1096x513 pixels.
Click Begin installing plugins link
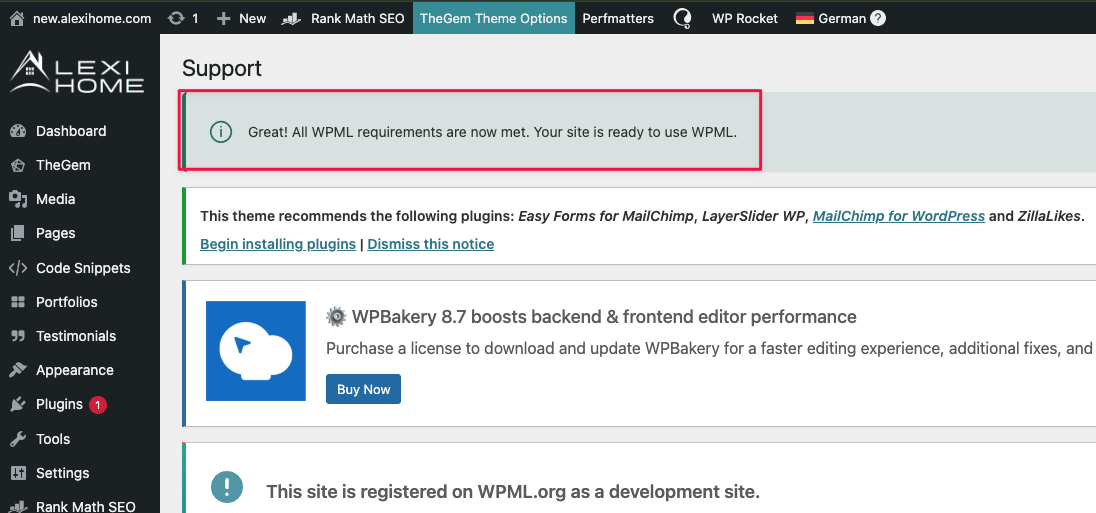pyautogui.click(x=278, y=244)
